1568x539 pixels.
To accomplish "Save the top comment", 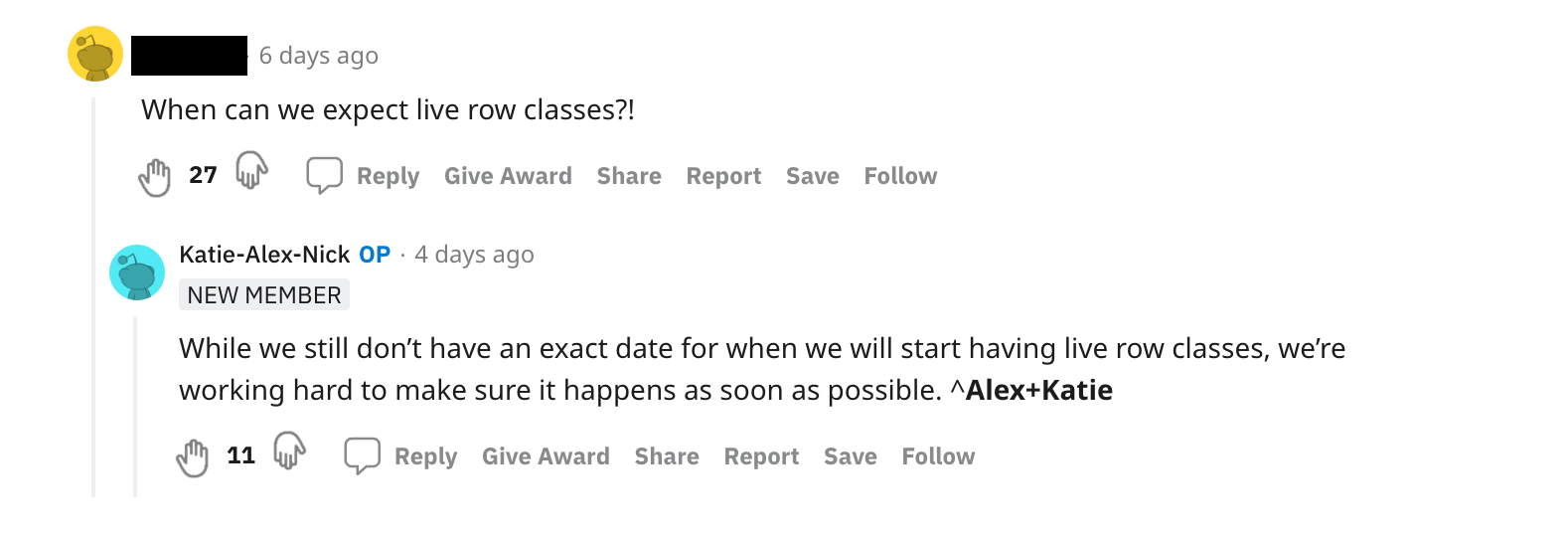I will [x=813, y=176].
